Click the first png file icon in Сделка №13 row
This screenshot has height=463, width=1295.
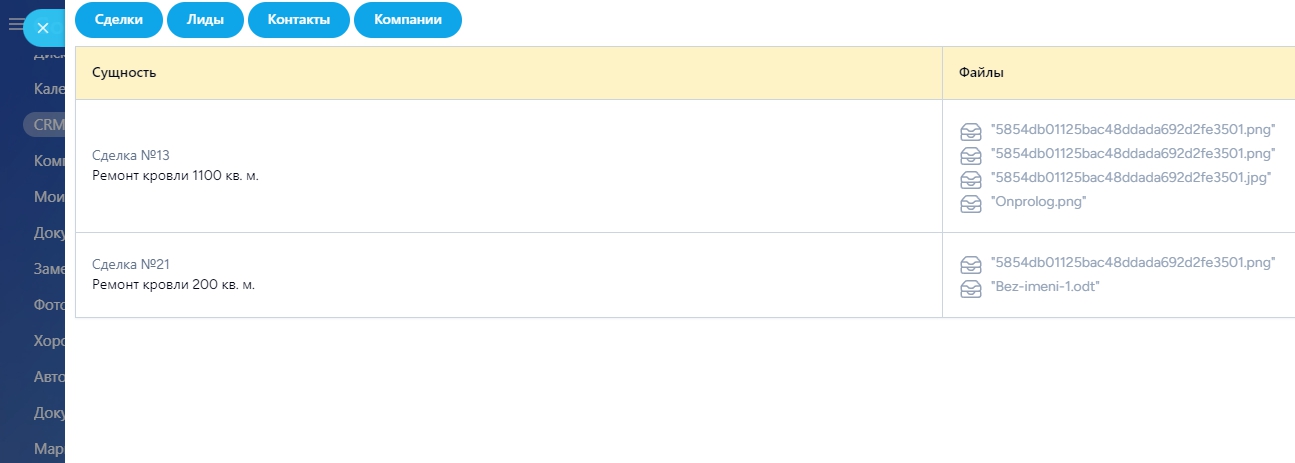coord(970,131)
